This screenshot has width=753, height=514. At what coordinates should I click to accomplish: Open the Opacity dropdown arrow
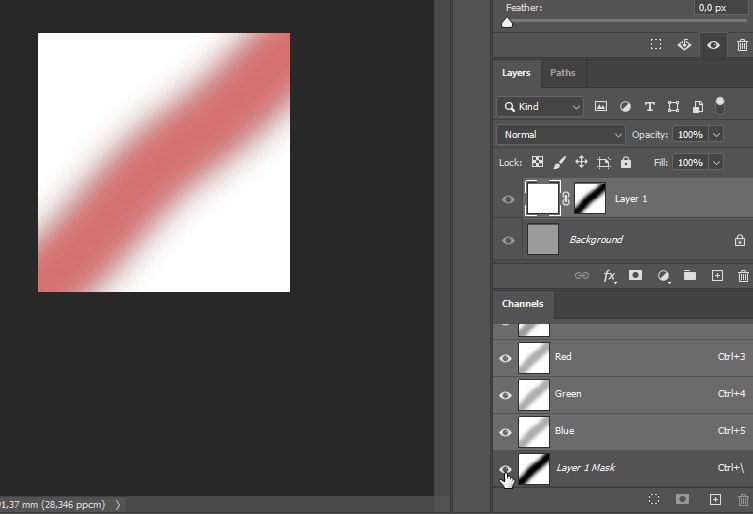(716, 135)
